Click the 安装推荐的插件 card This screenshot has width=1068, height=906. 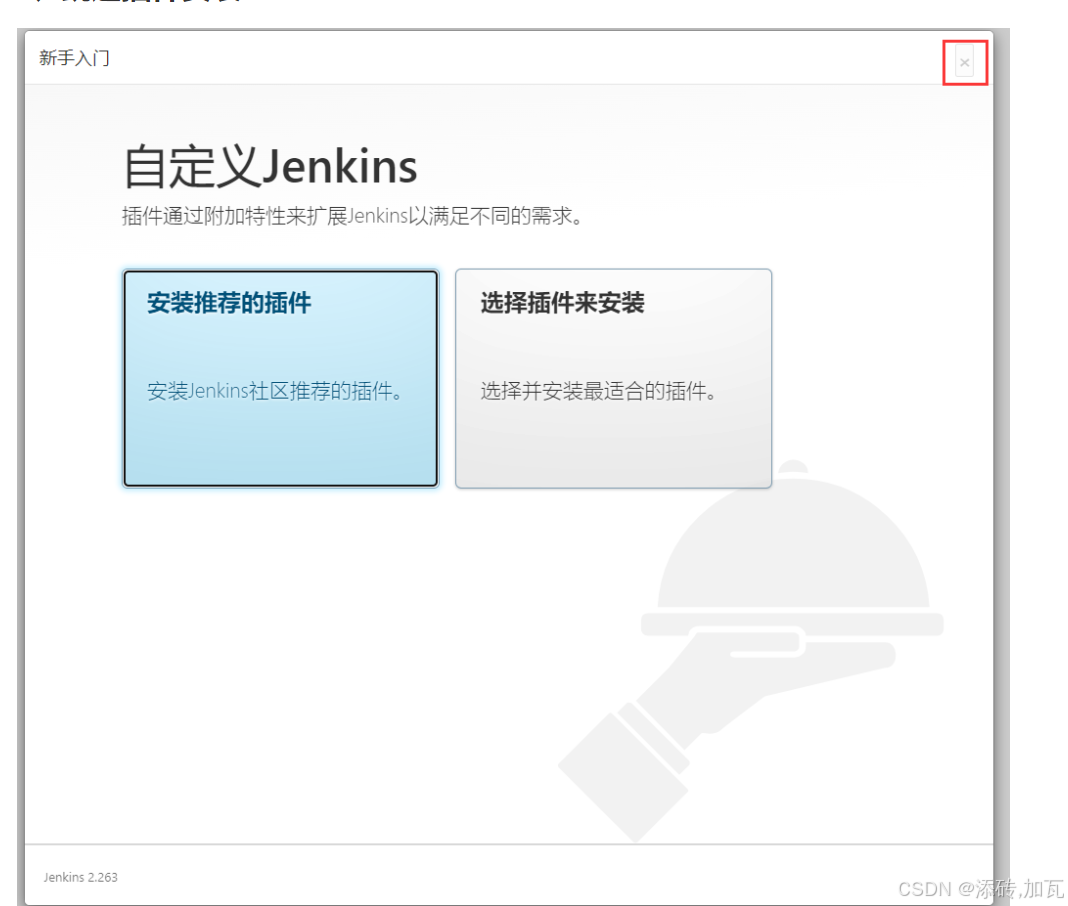coord(281,379)
